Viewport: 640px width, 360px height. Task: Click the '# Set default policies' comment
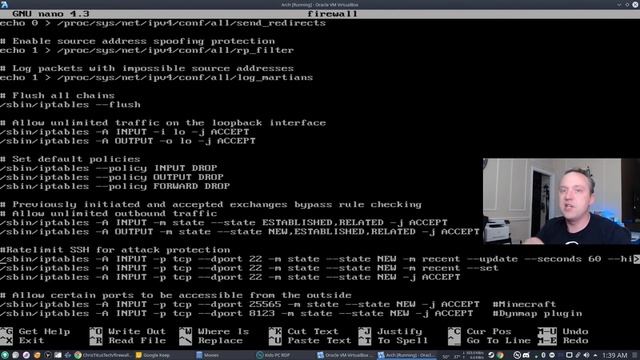[70, 159]
